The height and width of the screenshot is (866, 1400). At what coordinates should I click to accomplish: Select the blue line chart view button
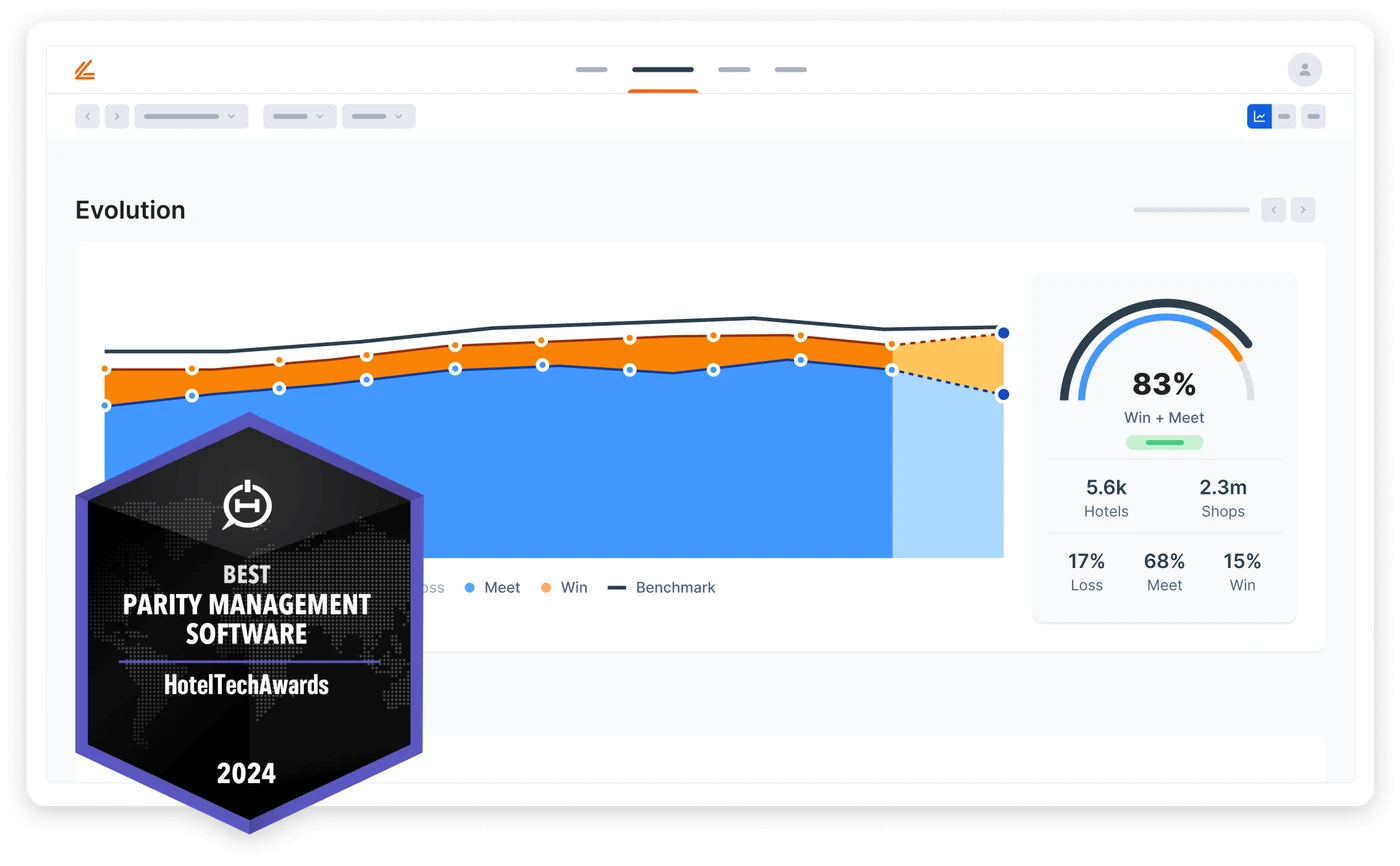(x=1259, y=117)
